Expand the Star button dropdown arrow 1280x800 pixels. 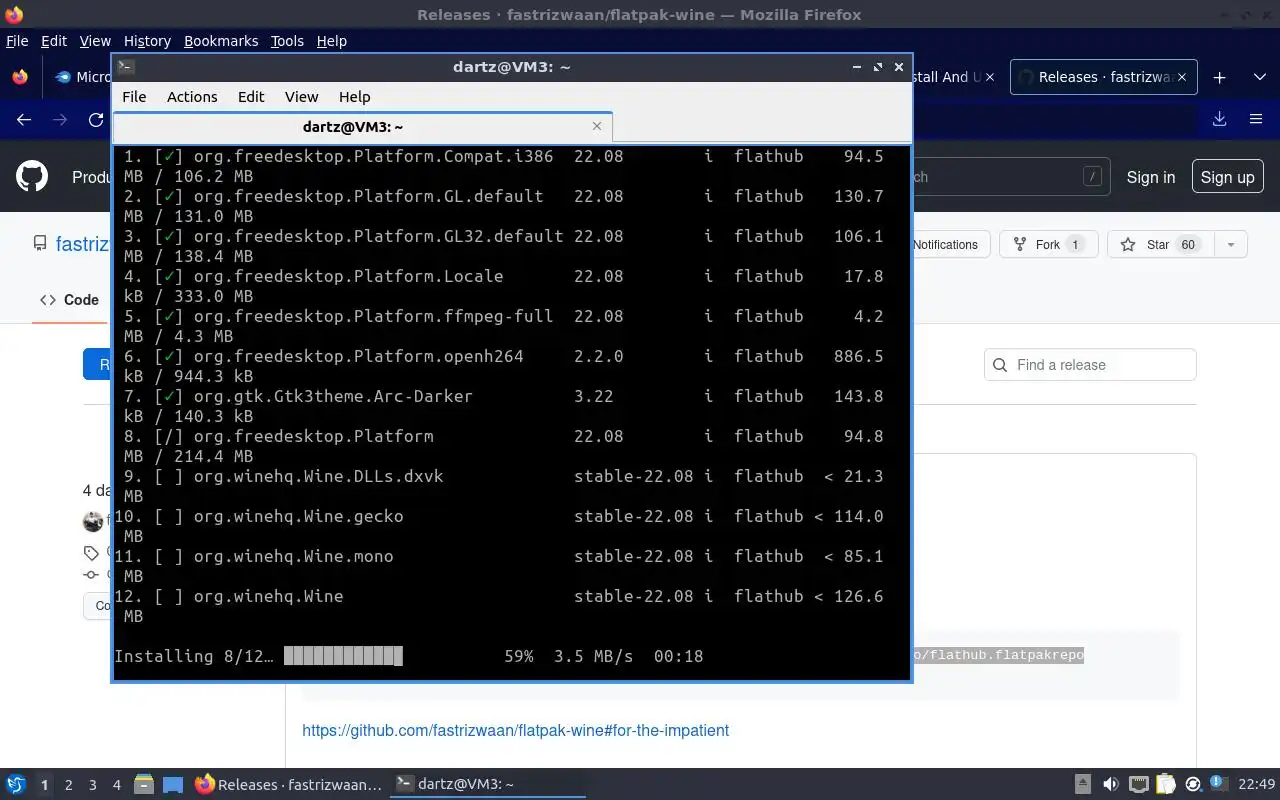tap(1231, 244)
